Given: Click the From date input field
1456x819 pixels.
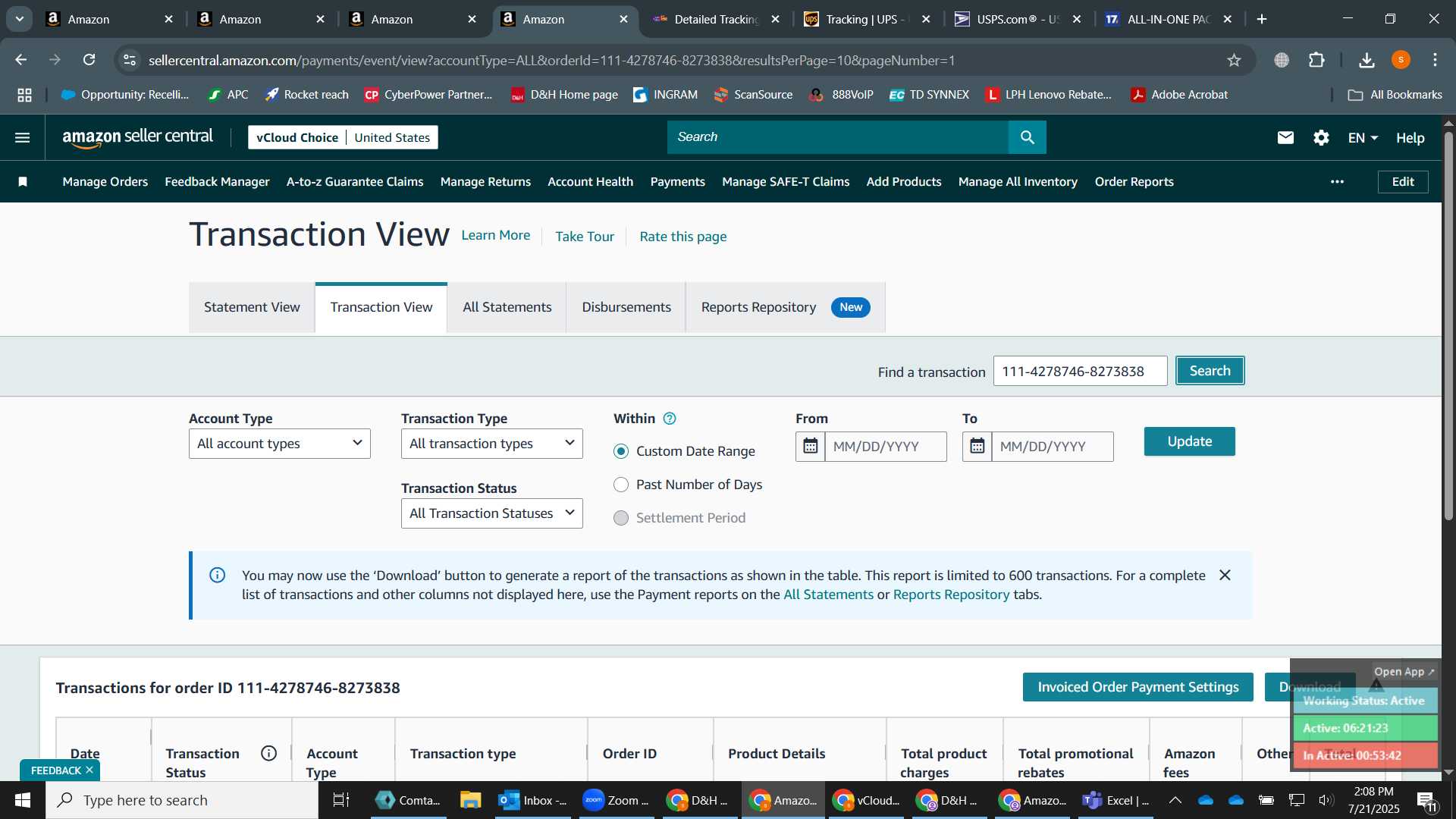Looking at the screenshot, I should (886, 447).
